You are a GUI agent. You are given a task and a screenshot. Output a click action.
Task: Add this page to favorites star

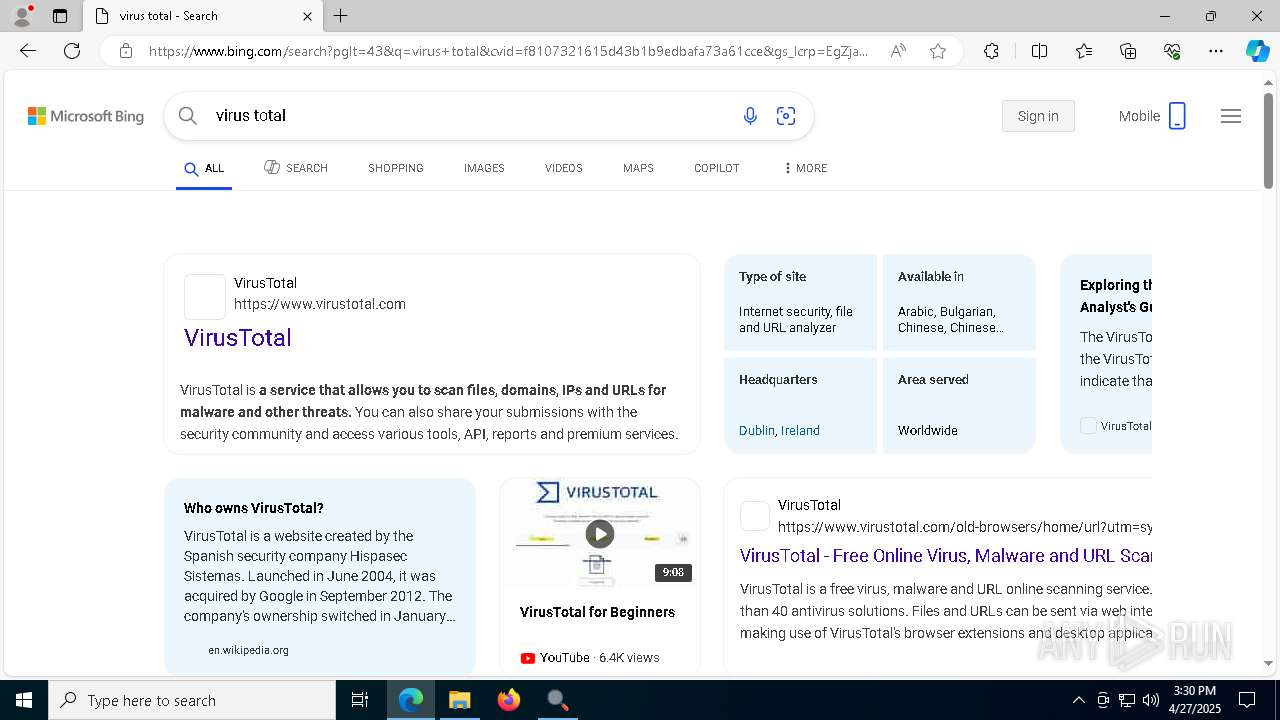click(938, 51)
